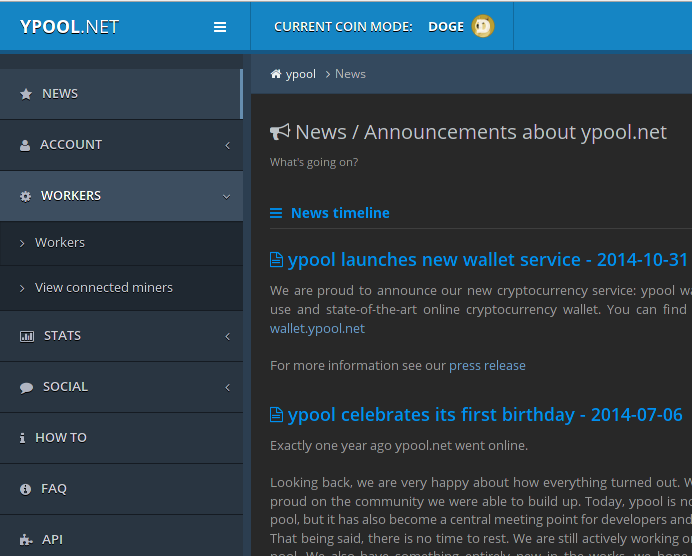
Task: Click the megaphone icon in page heading
Action: (280, 132)
